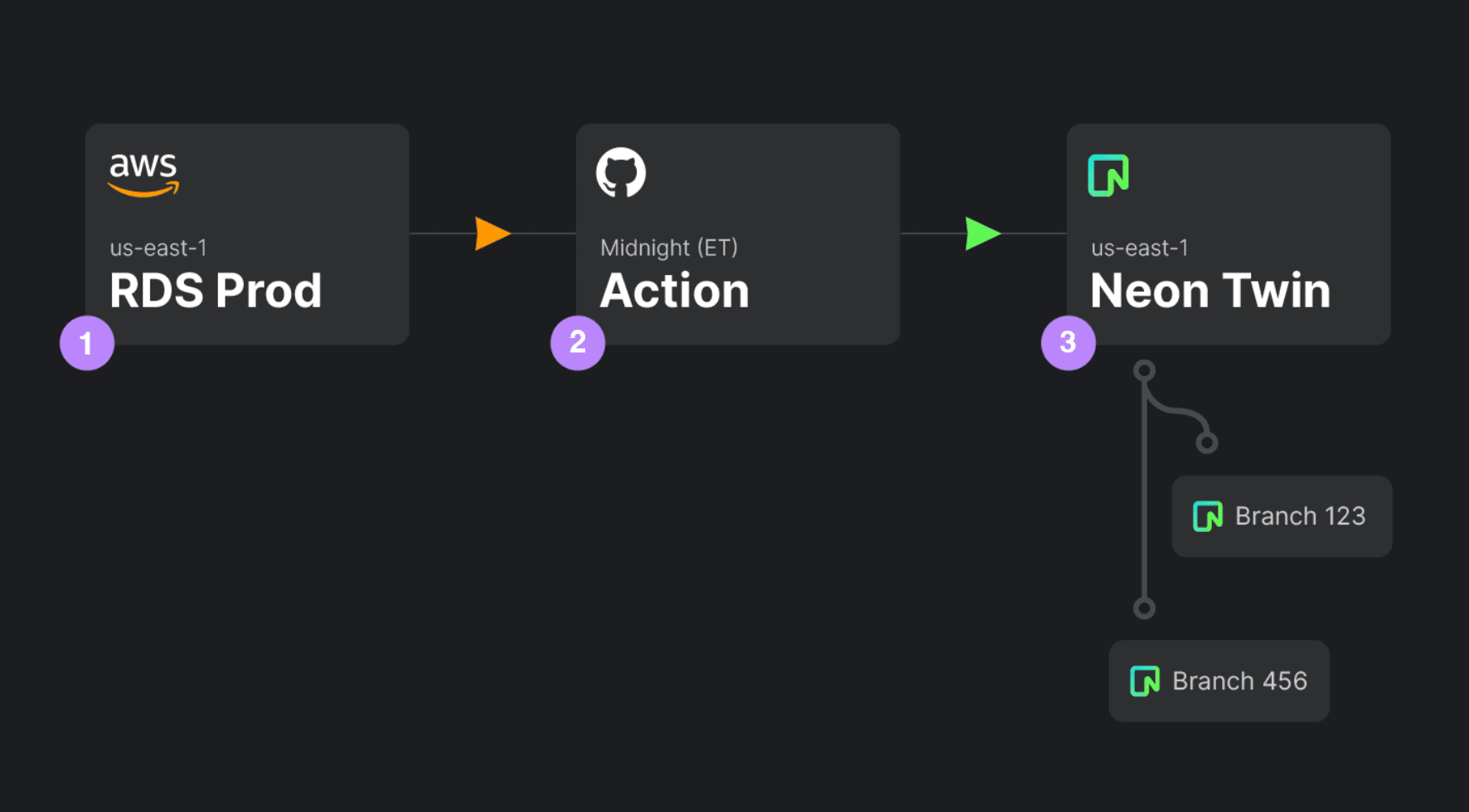Open the Branch 456 box
Image resolution: width=1469 pixels, height=812 pixels.
[1219, 681]
